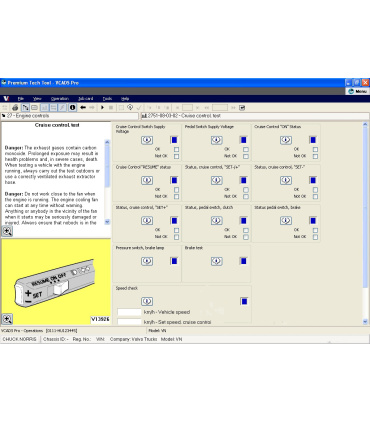370x423 pixels.
Task: Check OK for Pedal Switch Supply Voltage
Action: (x=246, y=149)
